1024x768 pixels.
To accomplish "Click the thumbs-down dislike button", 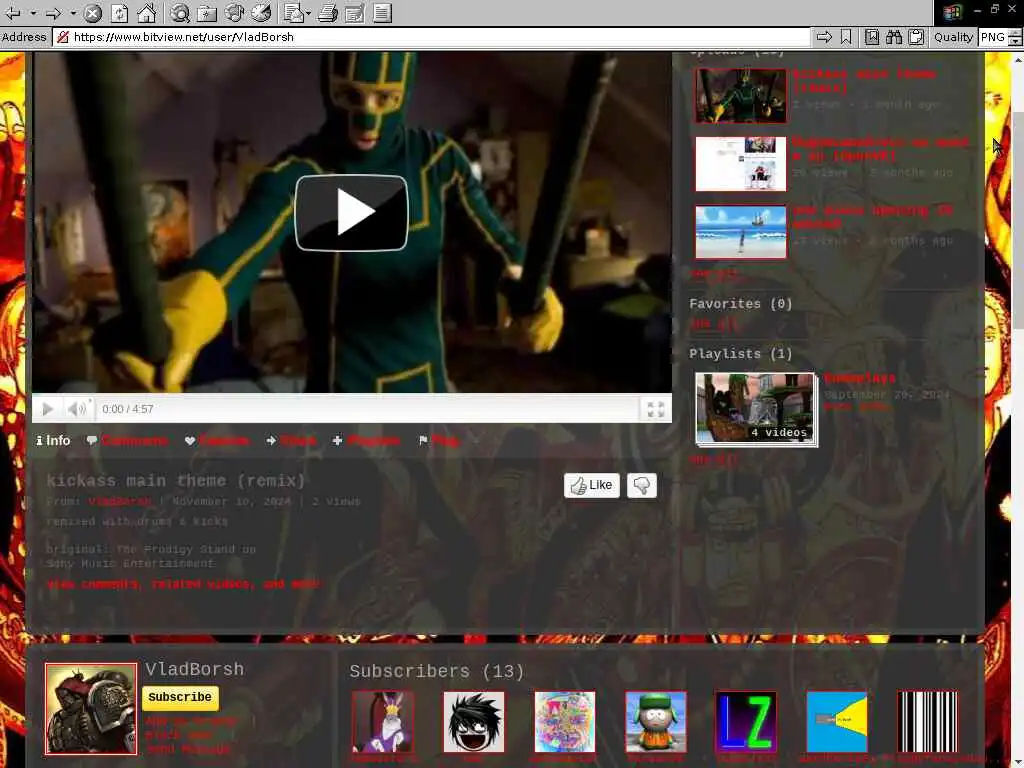I will coord(641,485).
